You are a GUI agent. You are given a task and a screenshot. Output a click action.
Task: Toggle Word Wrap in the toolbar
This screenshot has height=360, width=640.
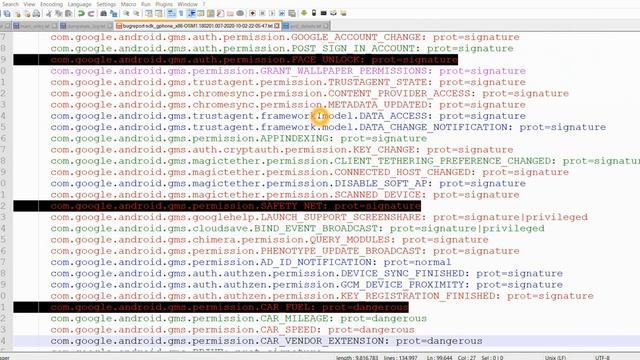pos(171,13)
